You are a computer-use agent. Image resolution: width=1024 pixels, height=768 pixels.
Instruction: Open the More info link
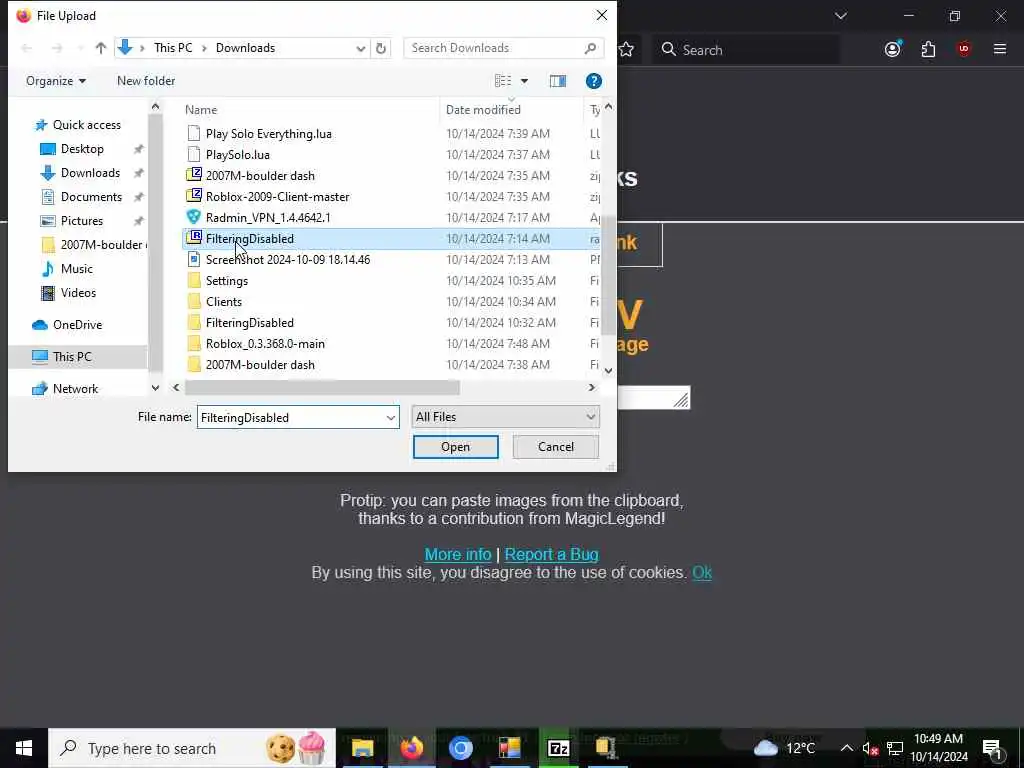458,554
